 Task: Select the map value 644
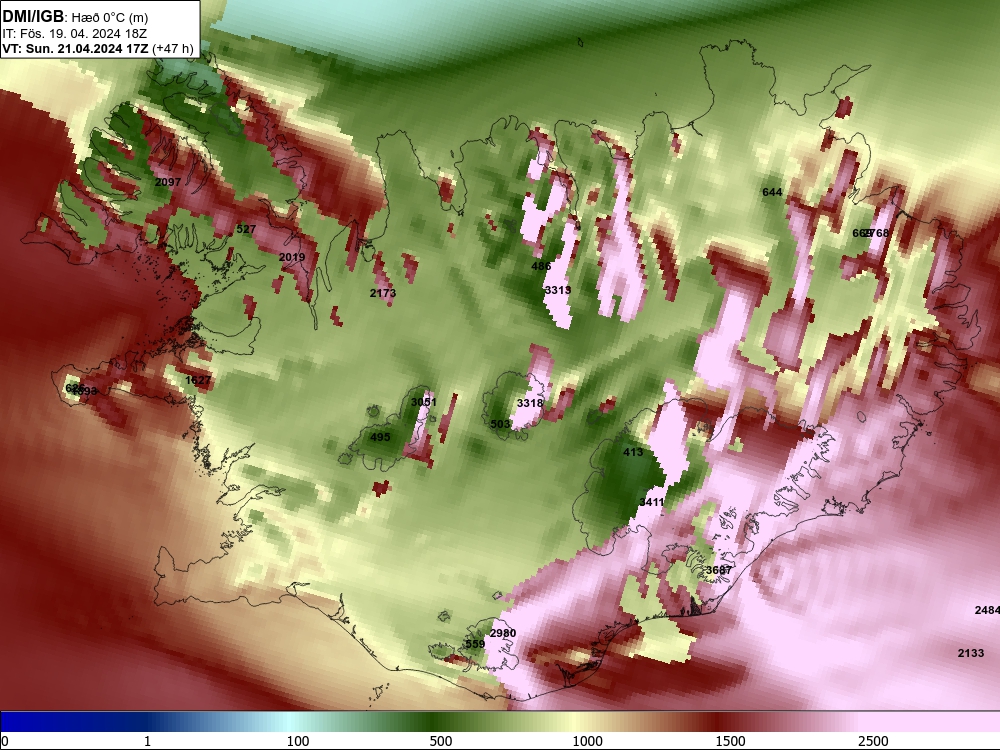click(772, 192)
